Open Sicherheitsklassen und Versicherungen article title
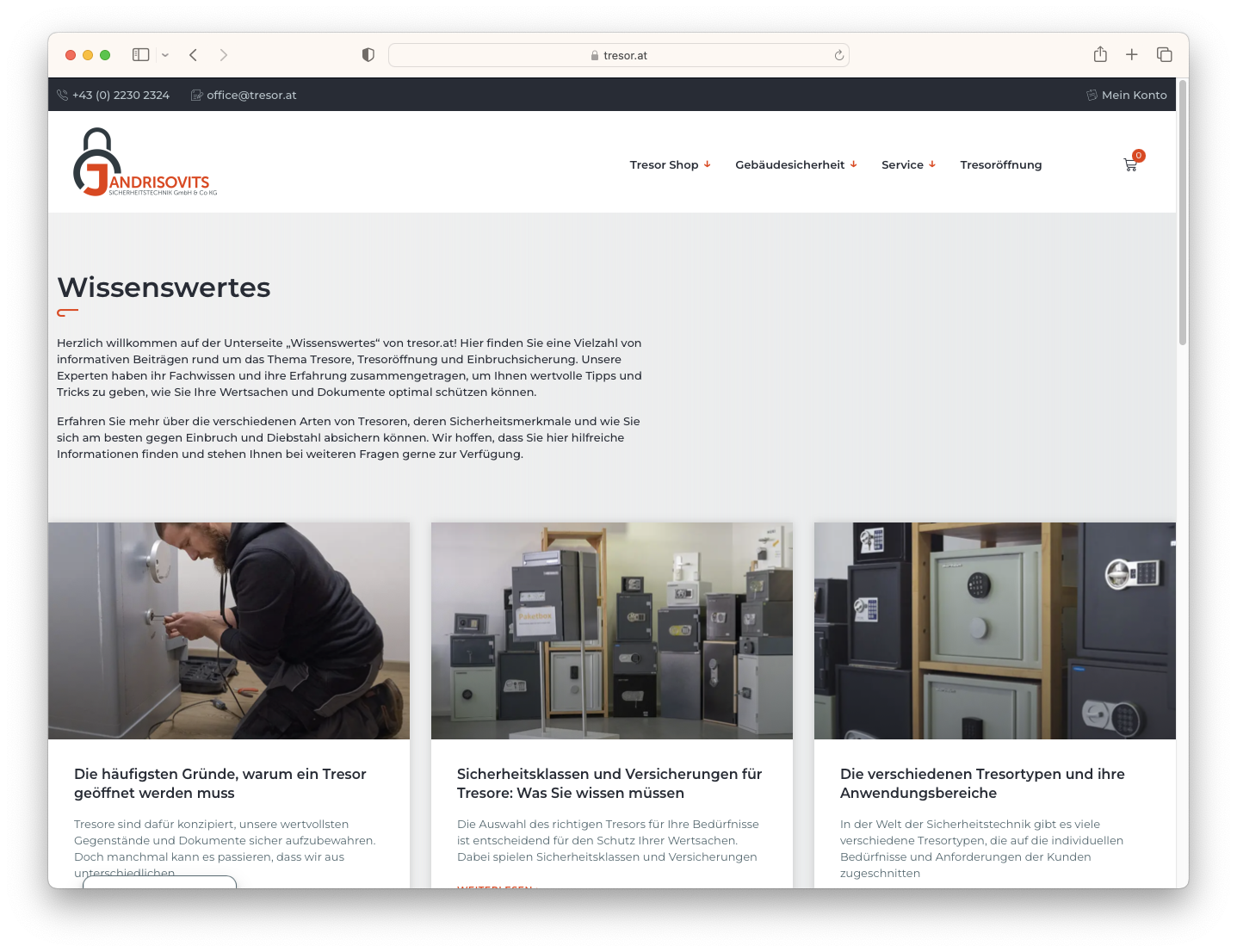Image resolution: width=1237 pixels, height=952 pixels. pyautogui.click(x=609, y=783)
